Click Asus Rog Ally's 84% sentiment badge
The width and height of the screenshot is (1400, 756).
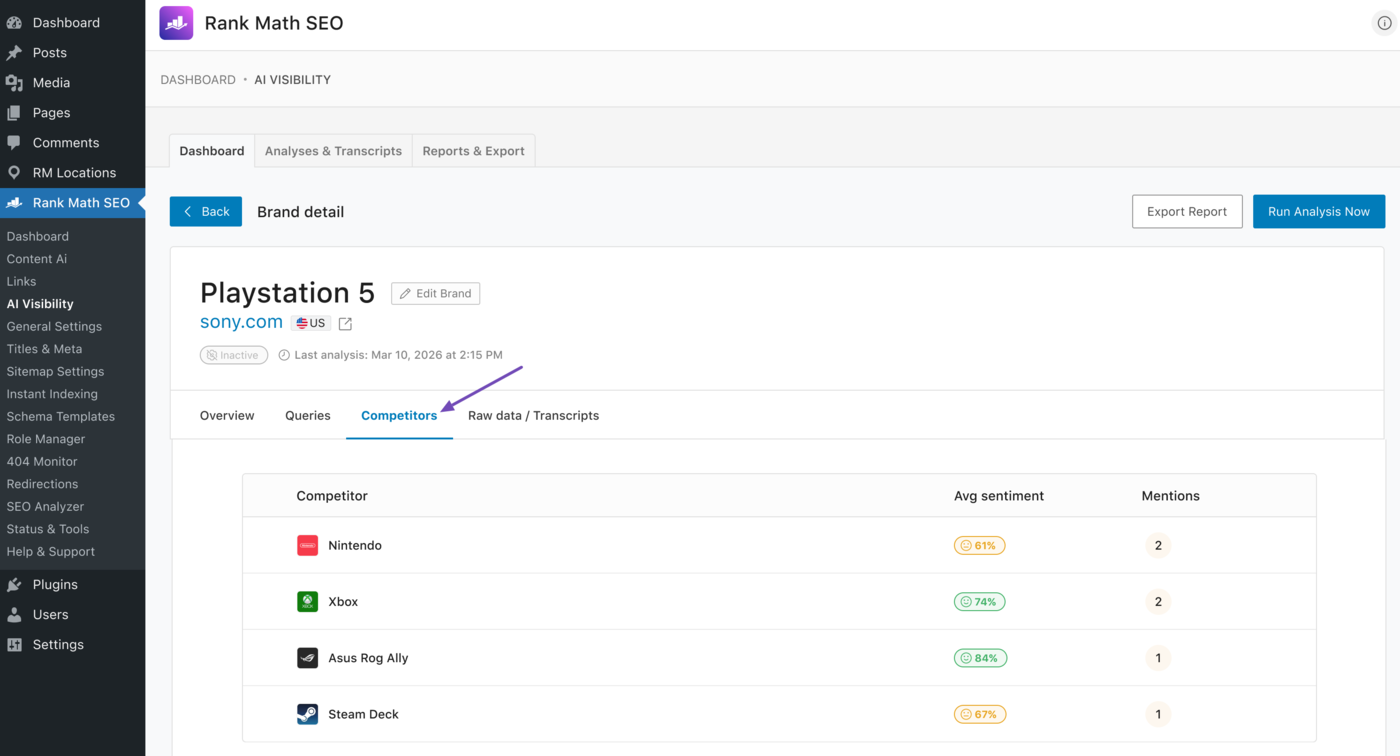979,657
